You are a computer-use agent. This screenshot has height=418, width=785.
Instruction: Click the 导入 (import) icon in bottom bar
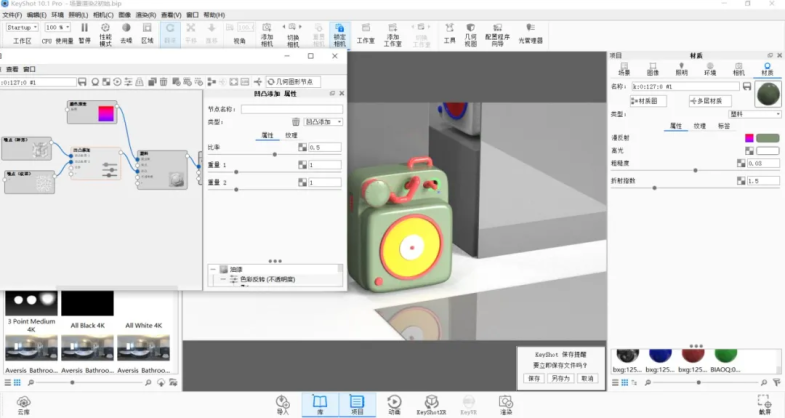click(x=282, y=402)
